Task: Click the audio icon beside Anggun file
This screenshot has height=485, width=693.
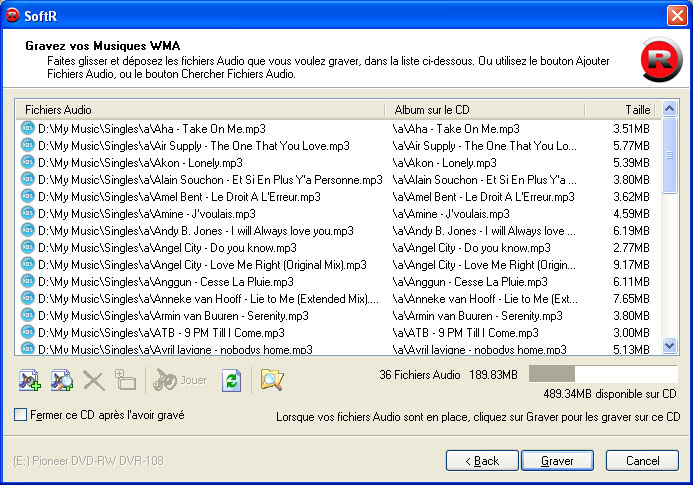Action: pos(27,281)
